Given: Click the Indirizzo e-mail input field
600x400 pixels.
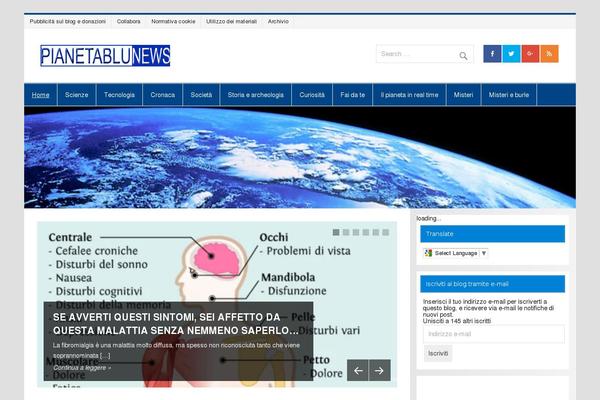Looking at the screenshot, I should pyautogui.click(x=494, y=334).
